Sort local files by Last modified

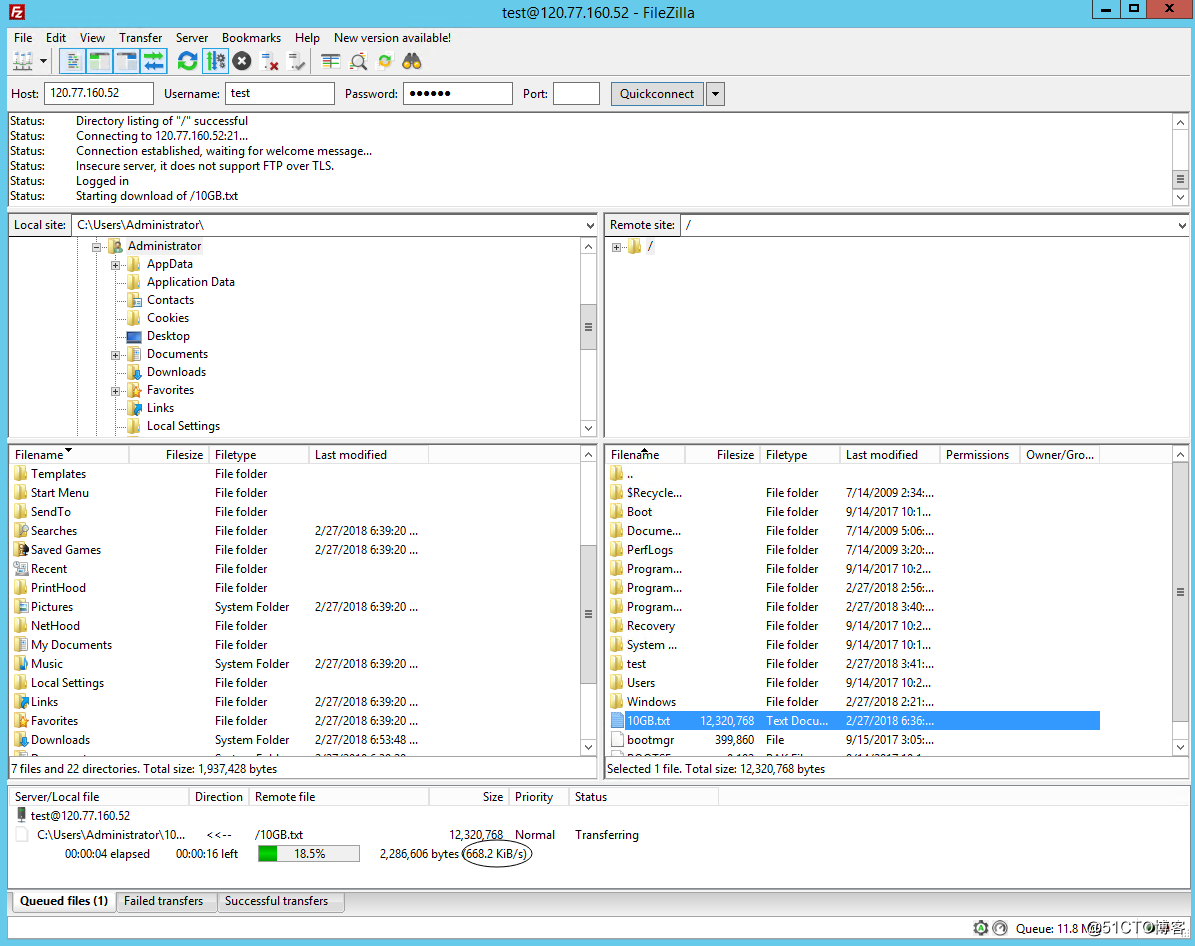tap(368, 454)
